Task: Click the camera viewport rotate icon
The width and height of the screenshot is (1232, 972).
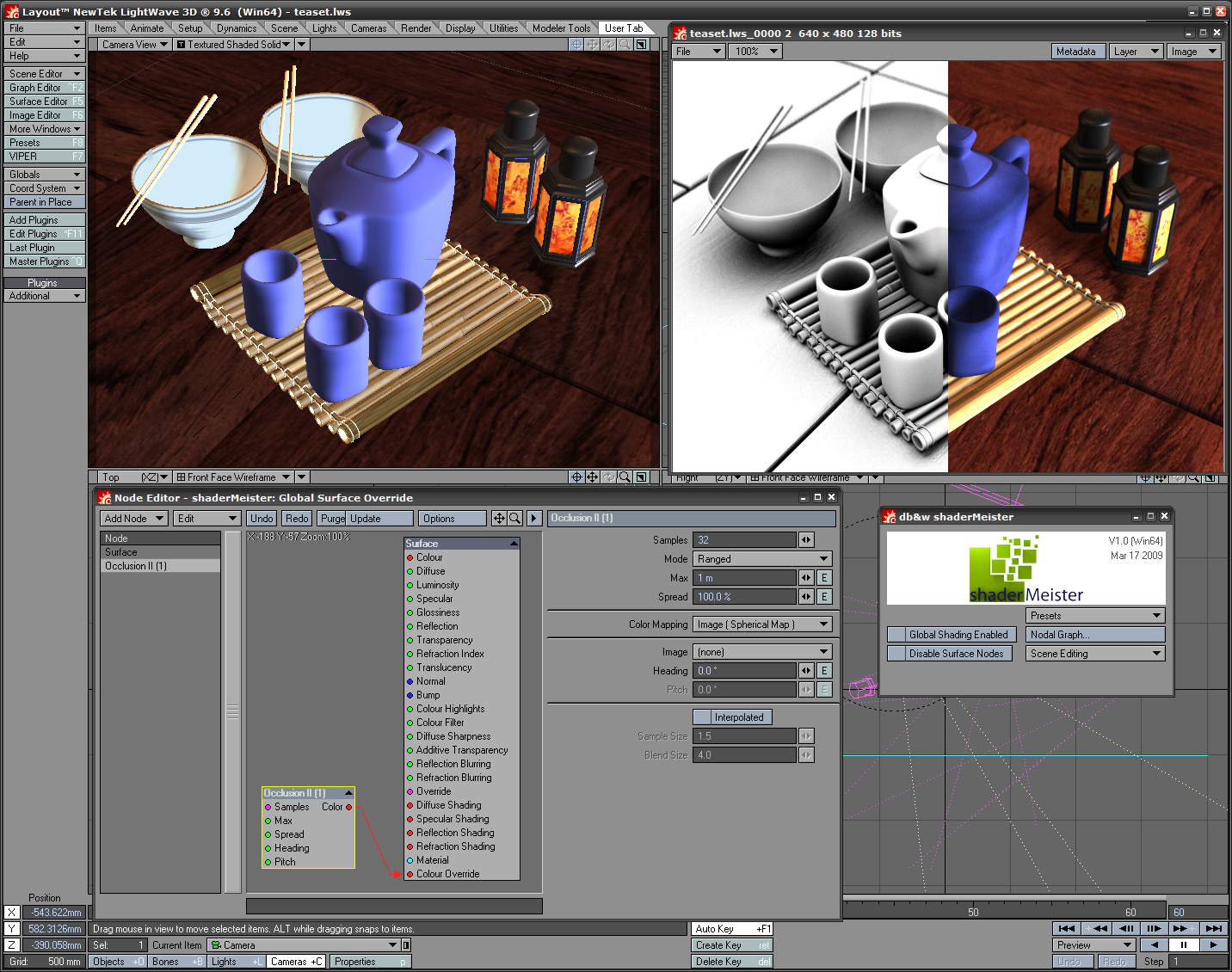Action: coord(609,45)
